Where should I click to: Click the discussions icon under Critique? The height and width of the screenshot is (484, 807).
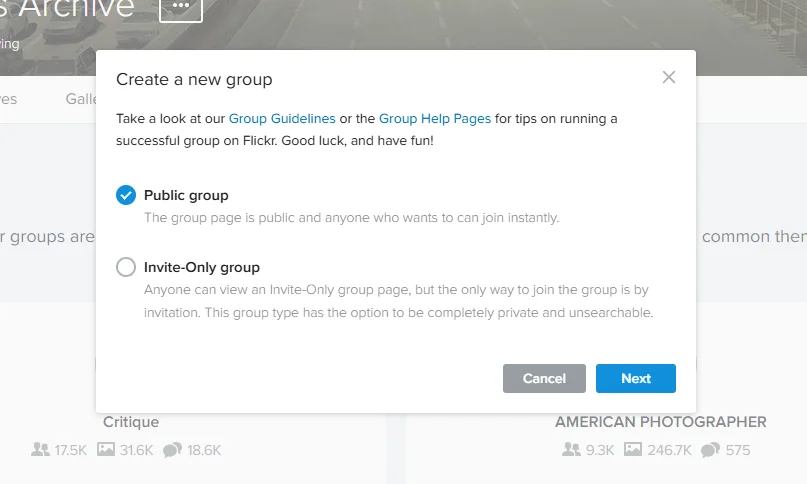(x=172, y=450)
